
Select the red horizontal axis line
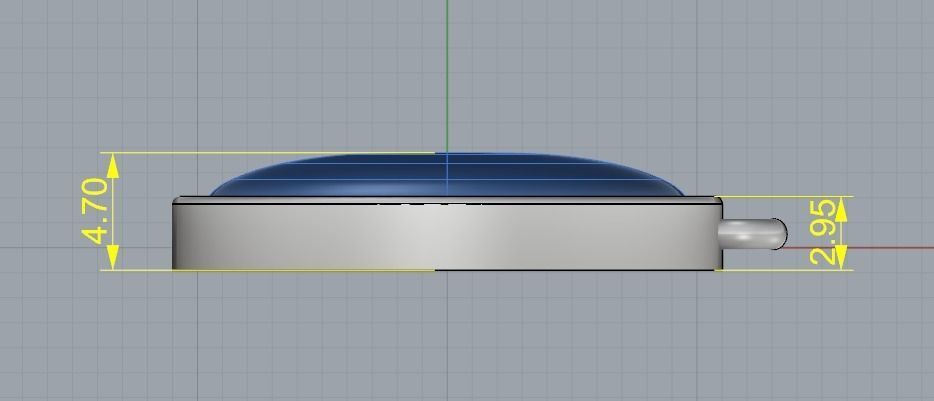pos(860,247)
